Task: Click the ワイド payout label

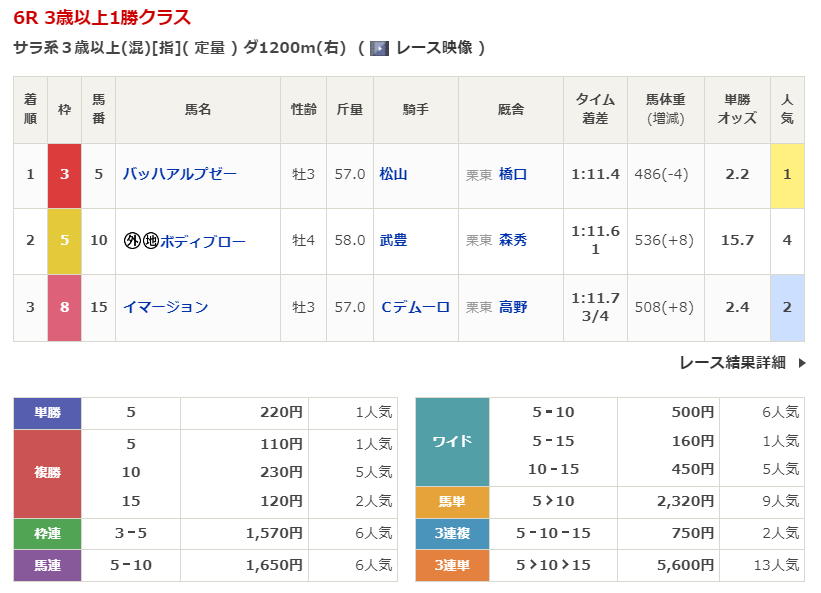Action: pyautogui.click(x=452, y=441)
